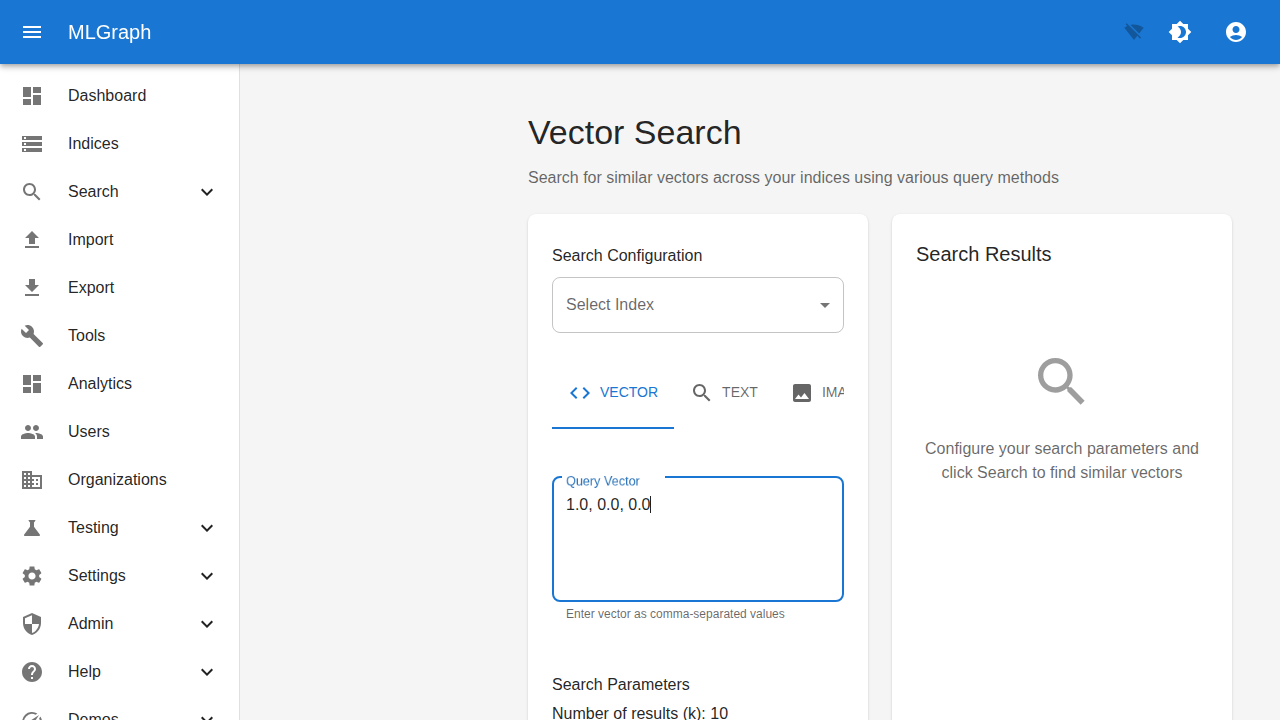
Task: Click the Help question mark icon
Action: (x=32, y=671)
